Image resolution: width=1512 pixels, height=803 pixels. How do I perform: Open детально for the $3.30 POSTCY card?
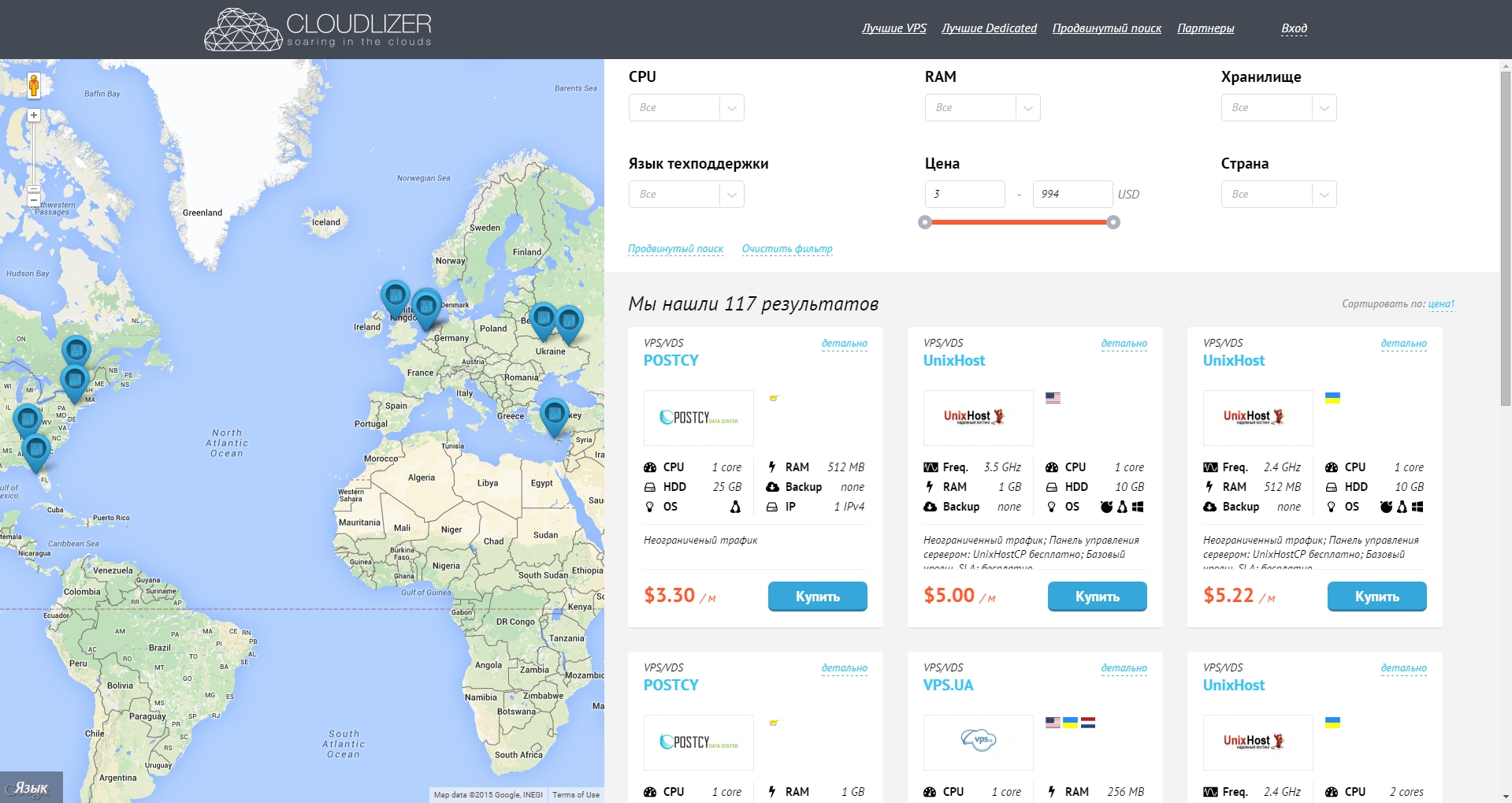[x=844, y=344]
